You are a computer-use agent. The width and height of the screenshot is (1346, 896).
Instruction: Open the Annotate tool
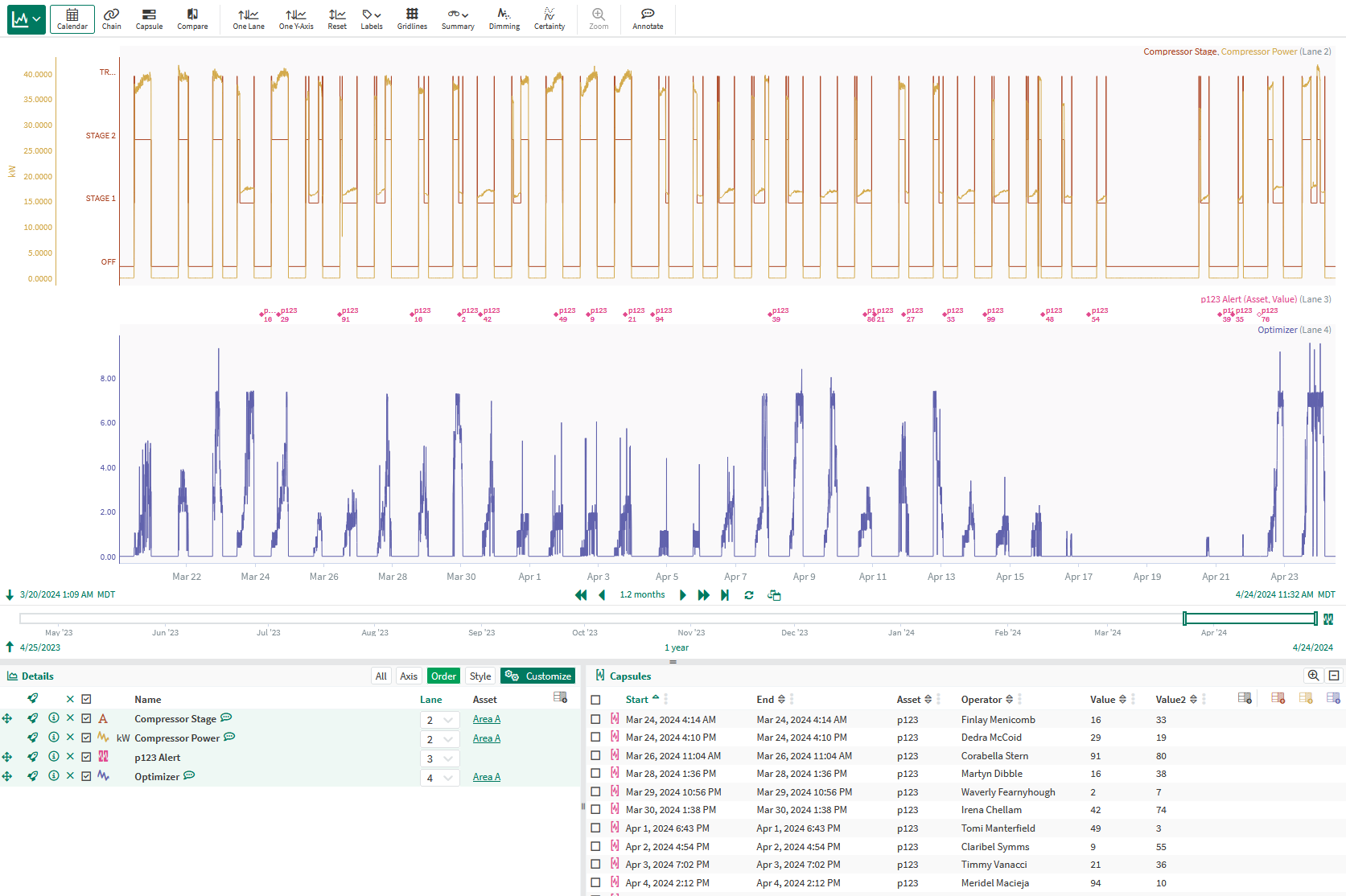[x=648, y=18]
